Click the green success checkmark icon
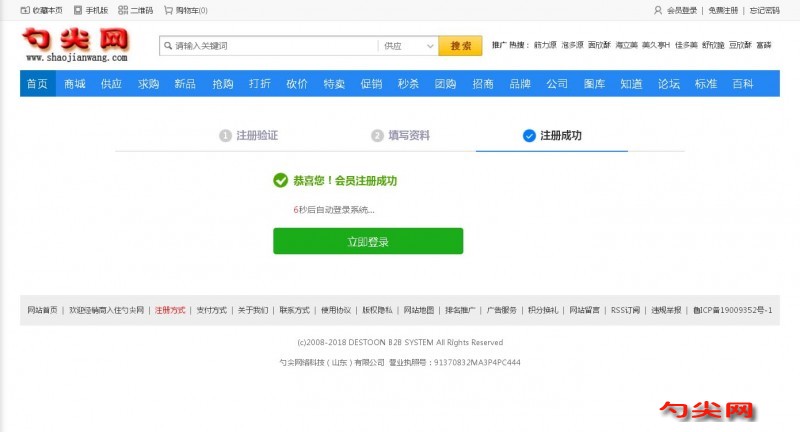This screenshot has height=432, width=800. point(280,181)
